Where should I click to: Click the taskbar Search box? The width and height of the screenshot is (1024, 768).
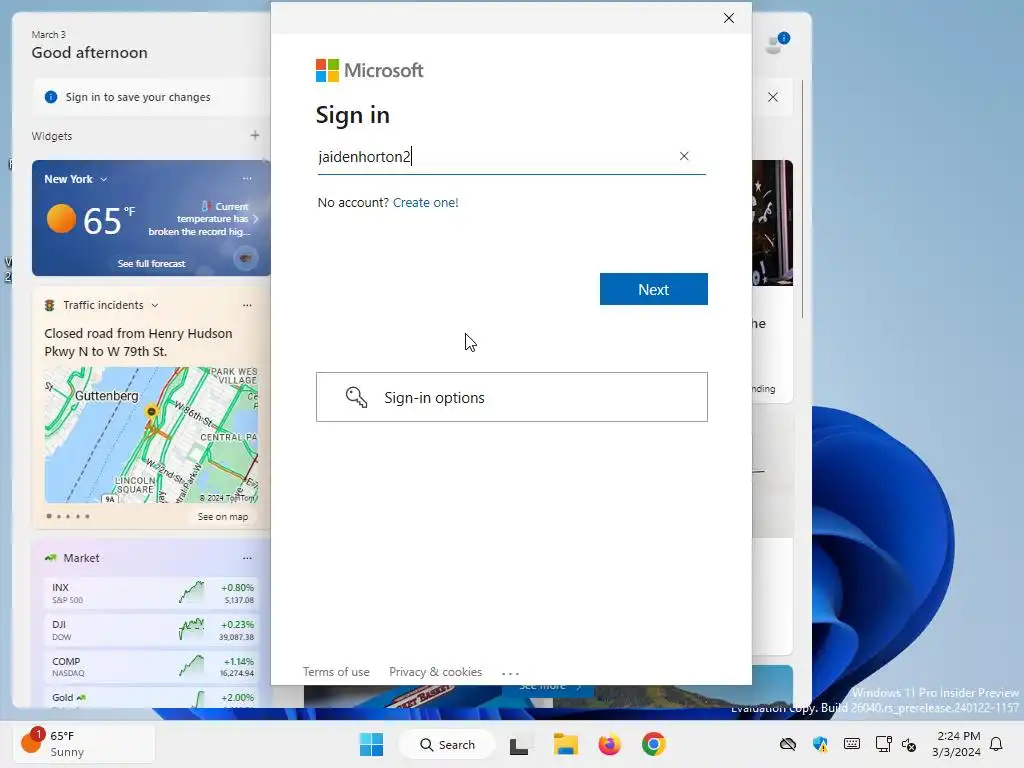click(x=447, y=744)
